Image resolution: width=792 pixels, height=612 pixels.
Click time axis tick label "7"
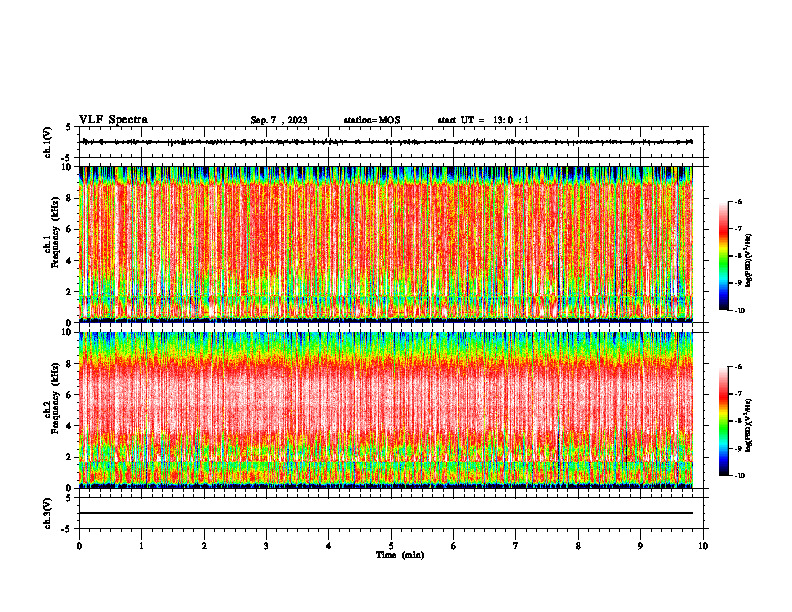[516, 546]
